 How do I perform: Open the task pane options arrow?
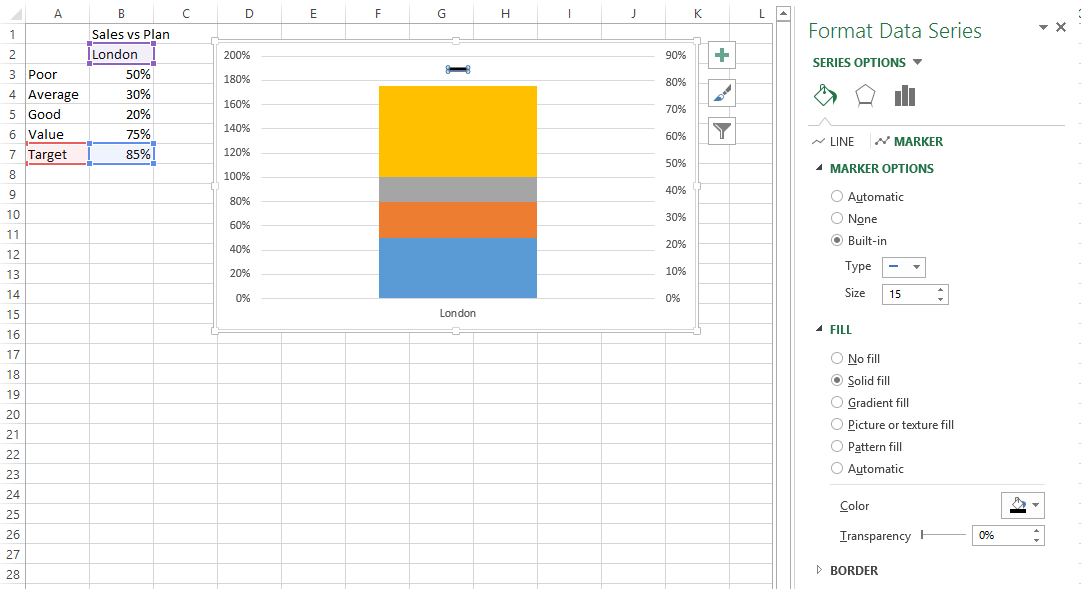(x=1043, y=28)
